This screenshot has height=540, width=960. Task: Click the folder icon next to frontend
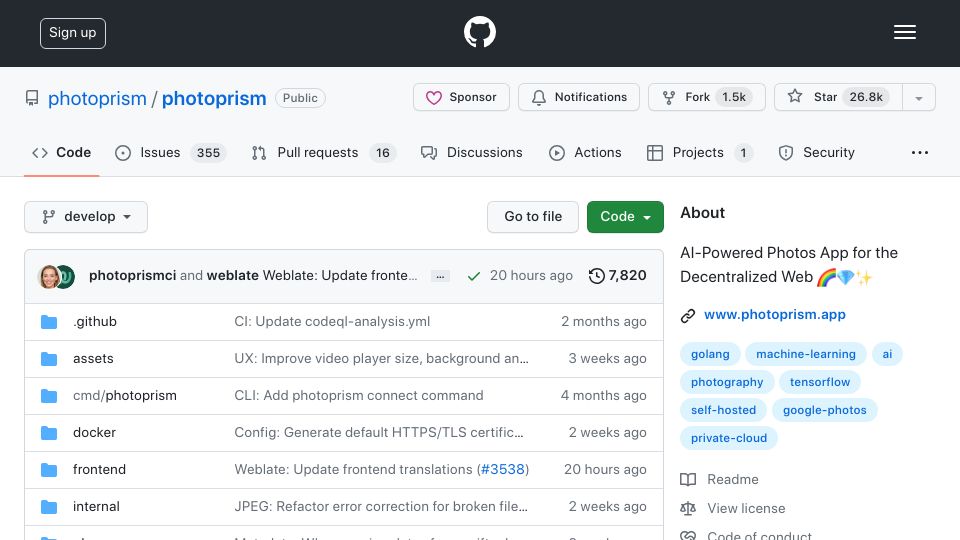pyautogui.click(x=49, y=470)
